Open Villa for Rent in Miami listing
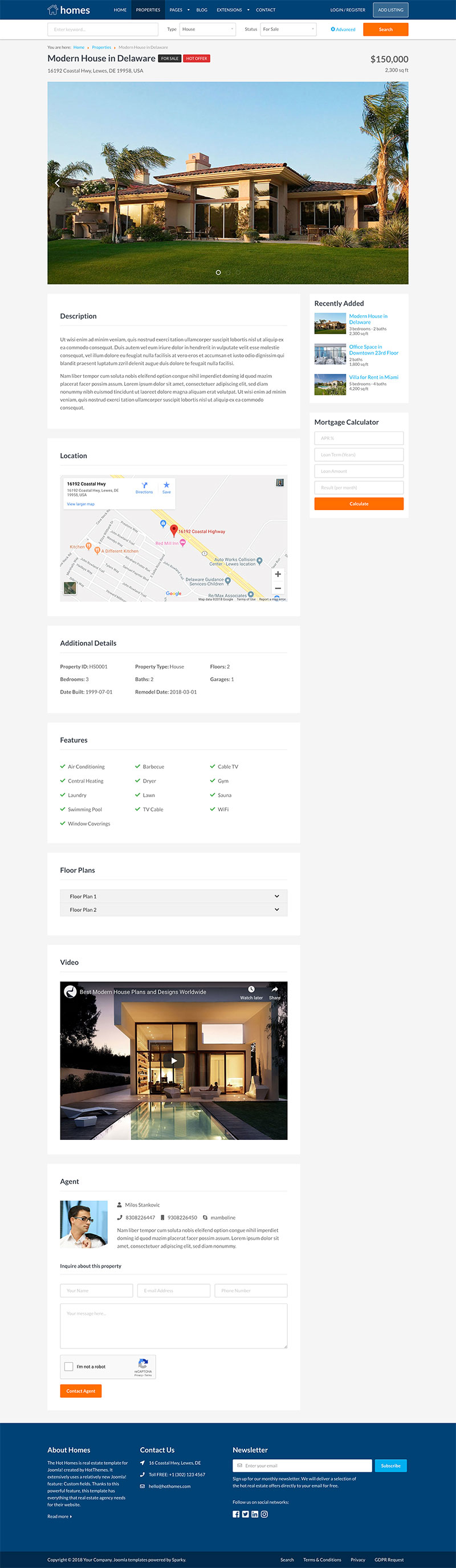The width and height of the screenshot is (456, 1568). tap(374, 377)
